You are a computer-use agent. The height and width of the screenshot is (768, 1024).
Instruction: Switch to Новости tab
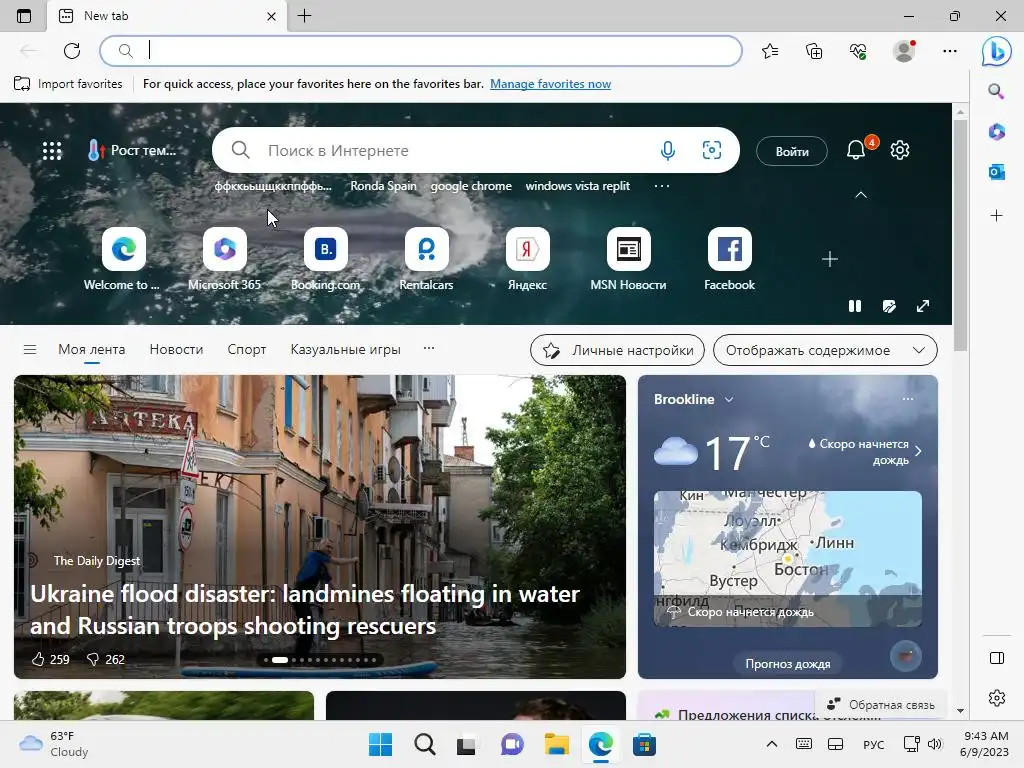176,349
